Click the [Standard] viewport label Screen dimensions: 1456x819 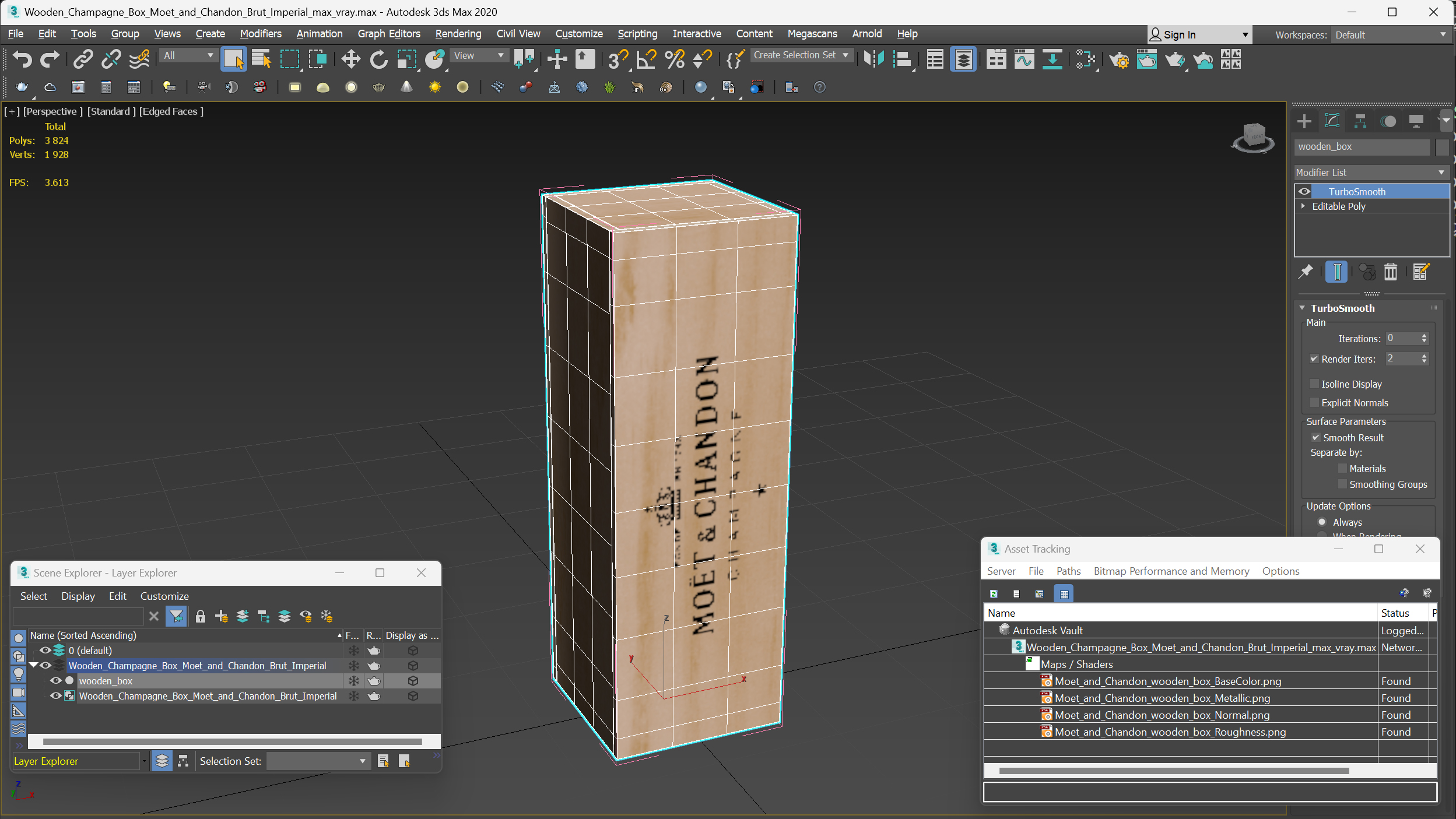click(x=111, y=111)
